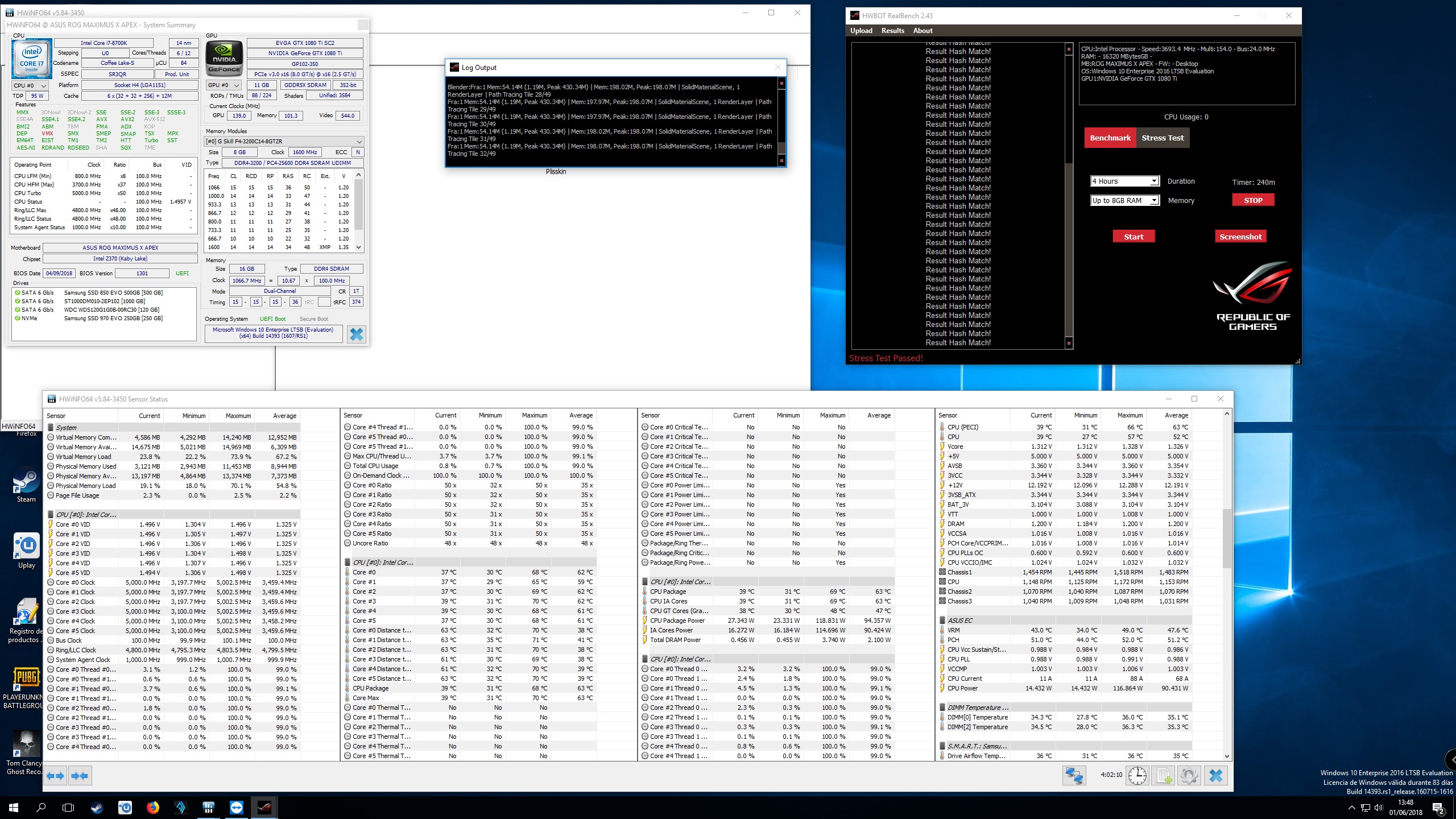Click the STOP button in RealBench
This screenshot has height=819, width=1456.
1253,200
